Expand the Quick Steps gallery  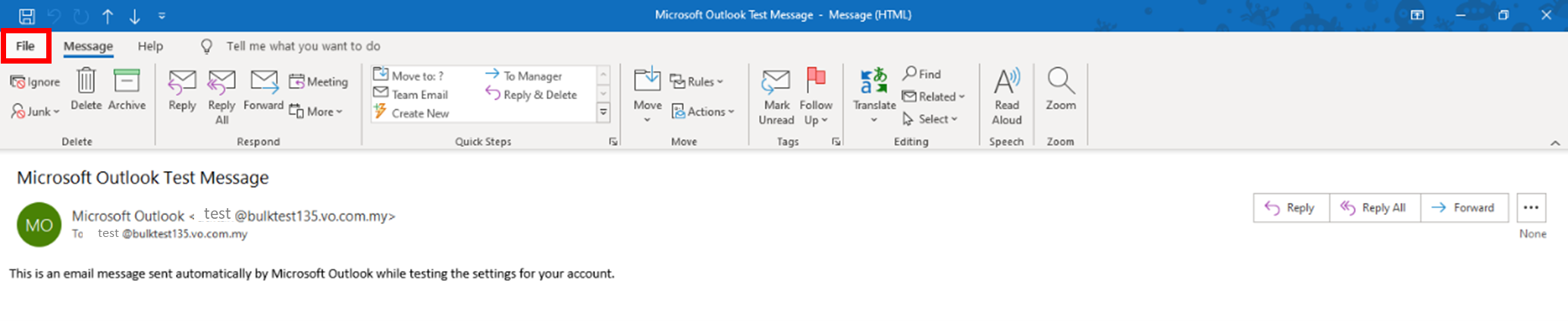(x=604, y=113)
